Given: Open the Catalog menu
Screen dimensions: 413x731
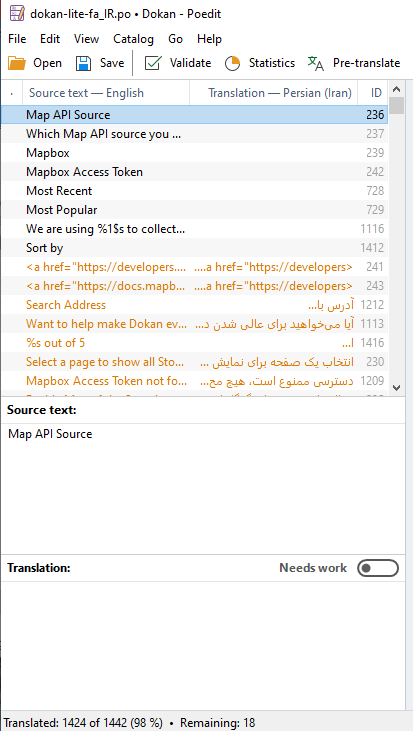Looking at the screenshot, I should click(133, 39).
